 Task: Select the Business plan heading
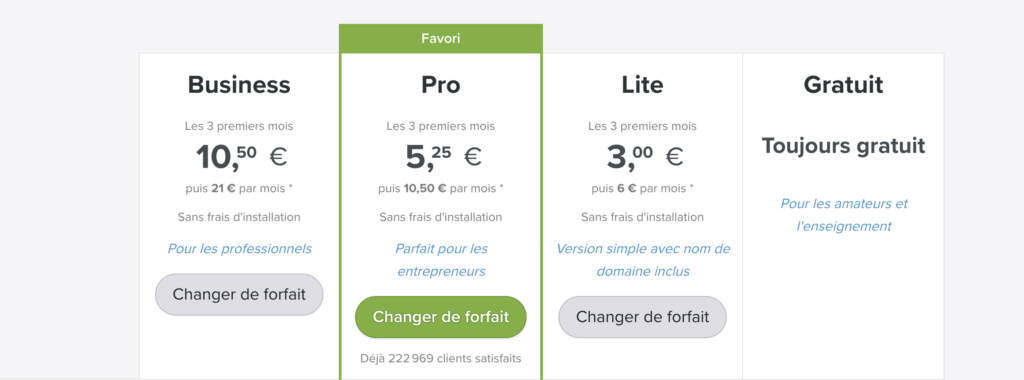coord(239,85)
